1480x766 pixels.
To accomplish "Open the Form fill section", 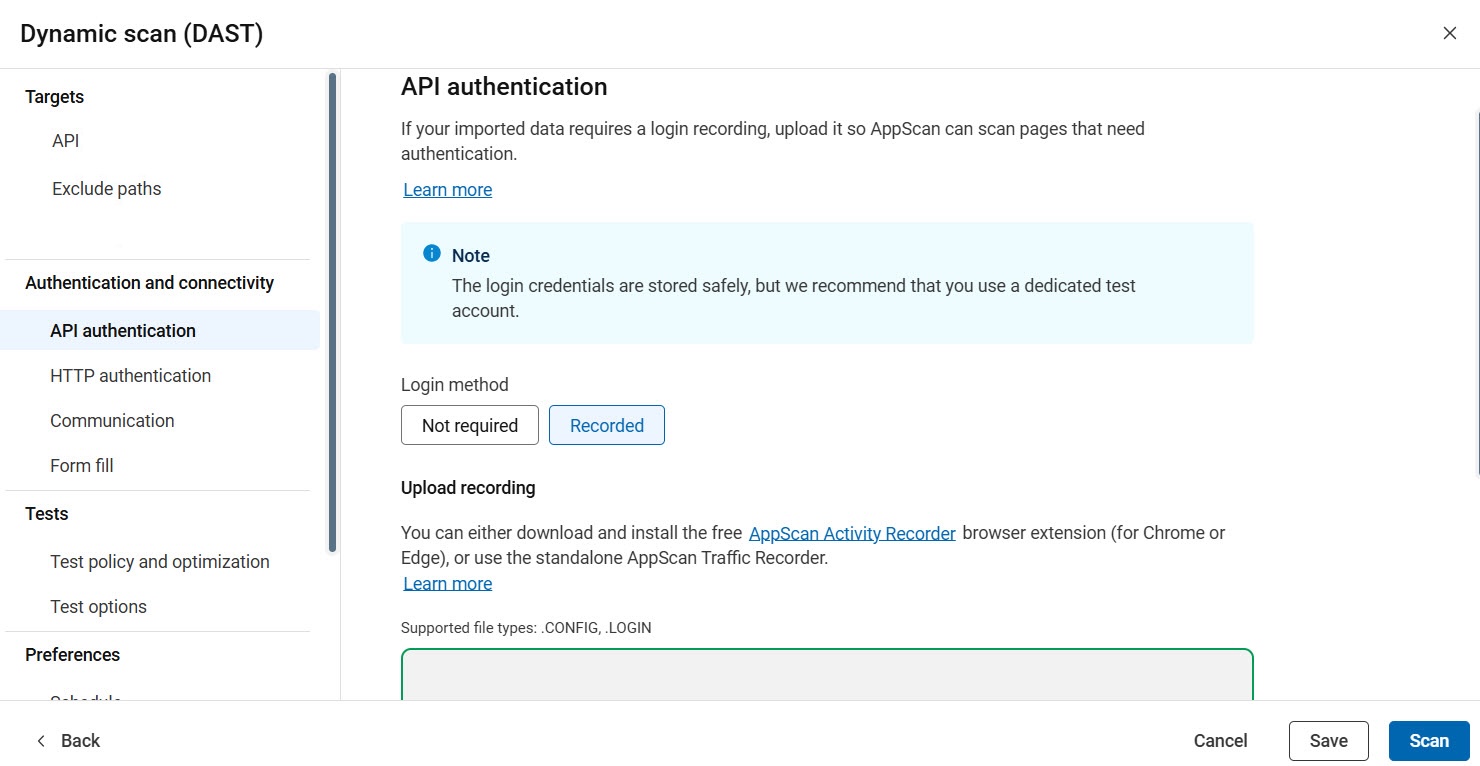I will point(81,465).
